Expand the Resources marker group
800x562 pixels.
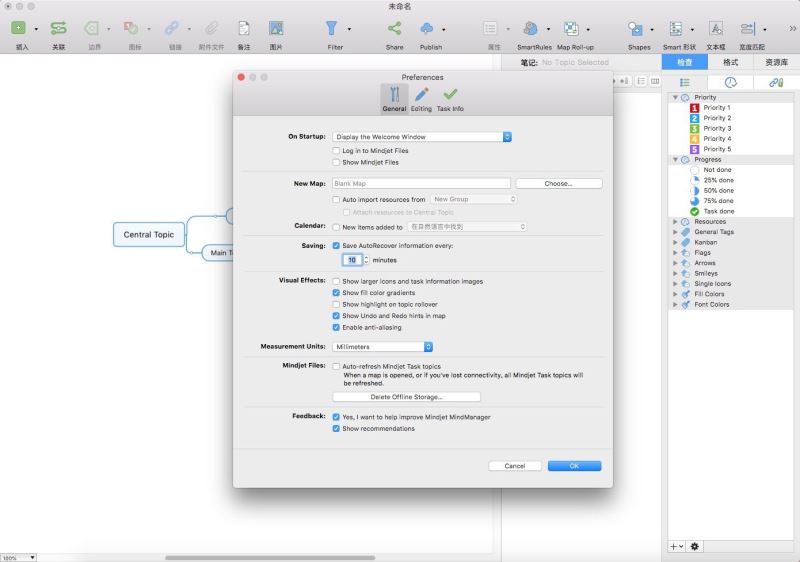pyautogui.click(x=676, y=222)
